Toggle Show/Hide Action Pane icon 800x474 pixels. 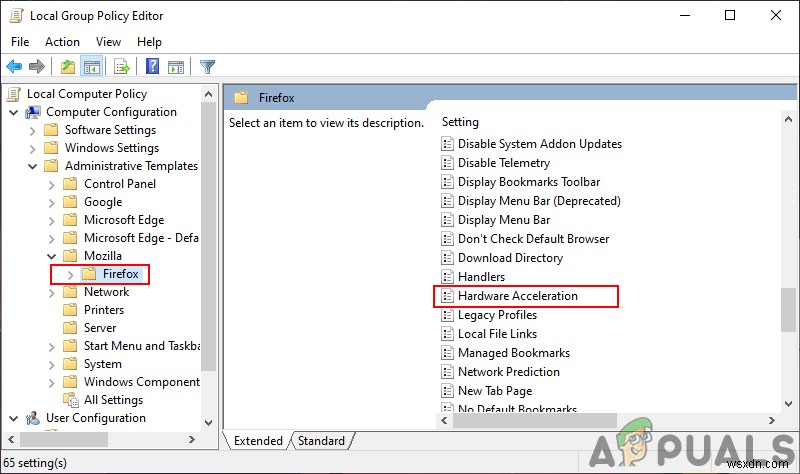176,66
